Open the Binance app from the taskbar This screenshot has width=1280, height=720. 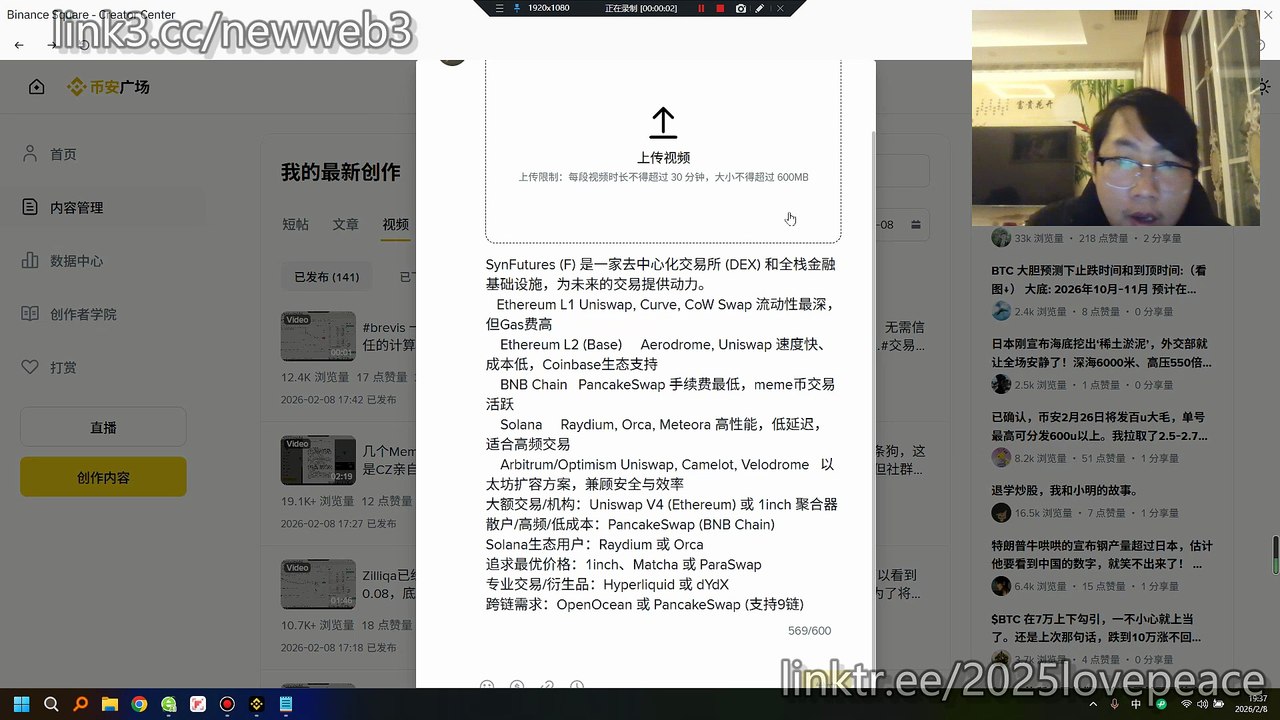click(x=257, y=704)
